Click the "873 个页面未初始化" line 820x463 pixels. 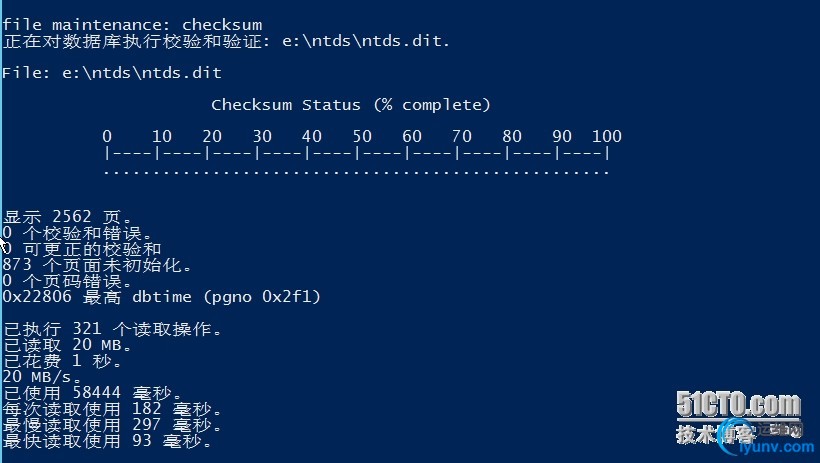click(97, 265)
